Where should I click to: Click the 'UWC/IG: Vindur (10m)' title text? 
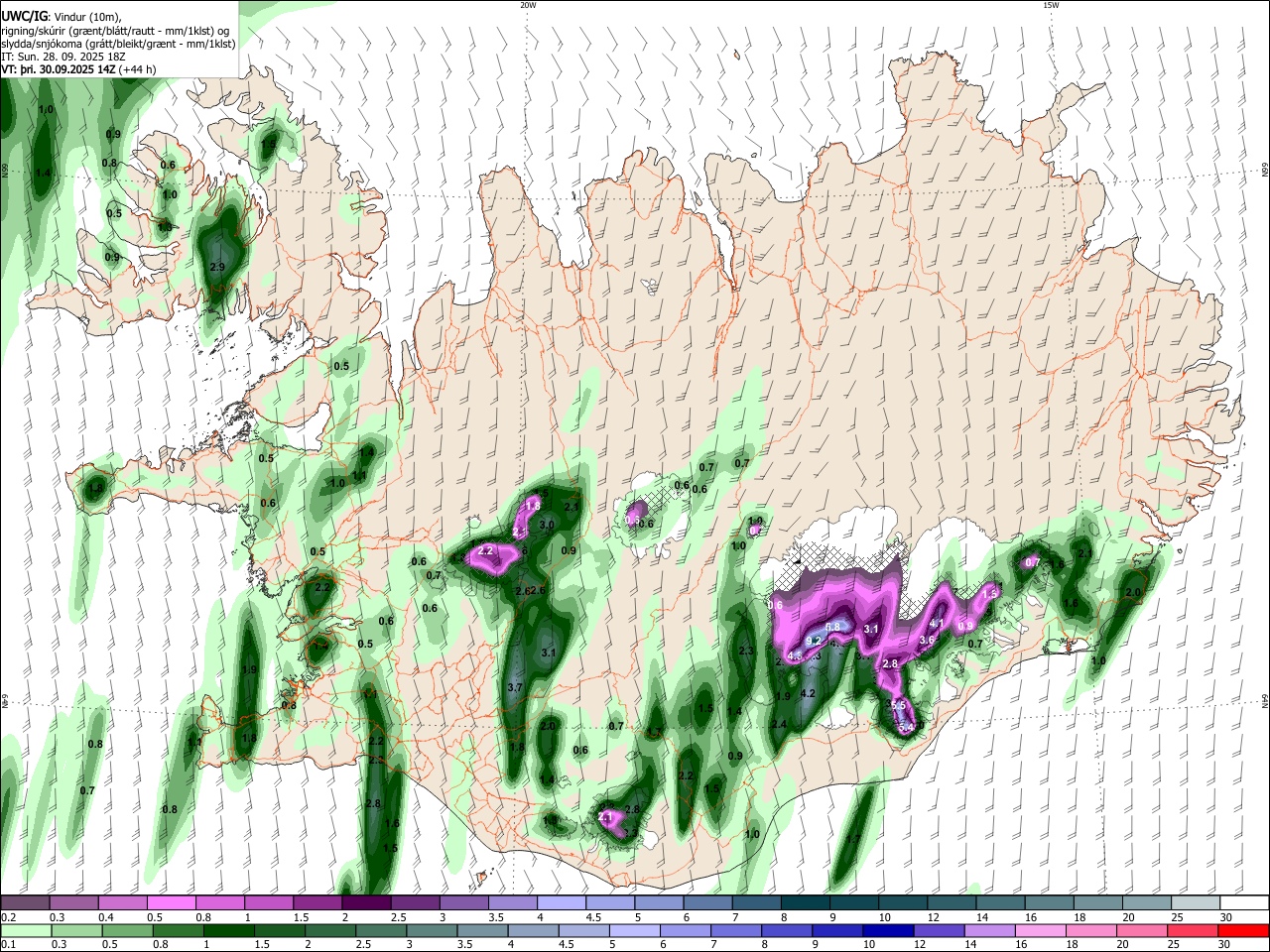click(61, 17)
